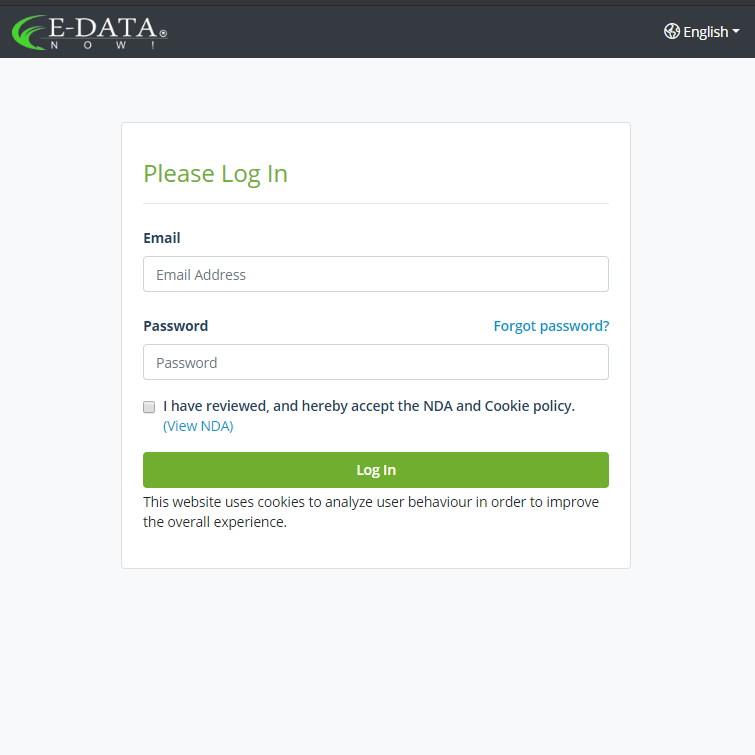Open the English language dropdown

[x=704, y=32]
